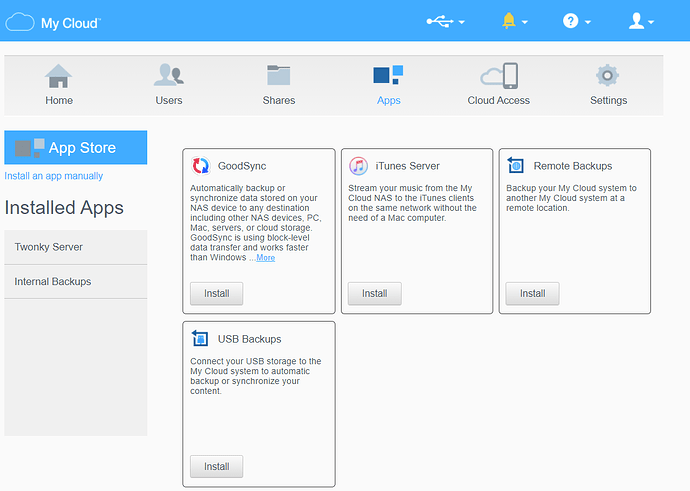The height and width of the screenshot is (491, 690).
Task: Go to the Home tab label
Action: [x=59, y=100]
